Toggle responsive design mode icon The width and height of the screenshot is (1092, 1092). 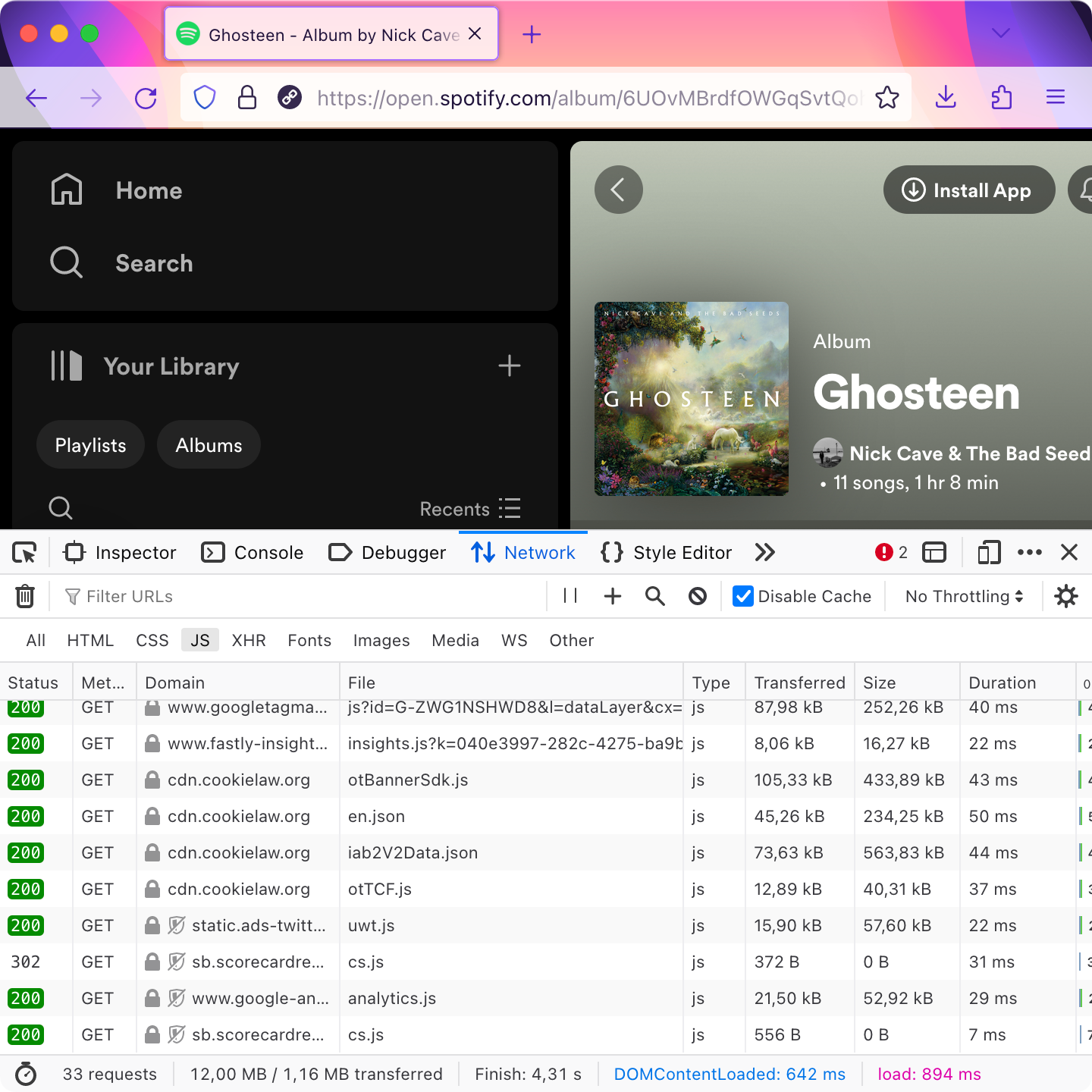pos(989,553)
